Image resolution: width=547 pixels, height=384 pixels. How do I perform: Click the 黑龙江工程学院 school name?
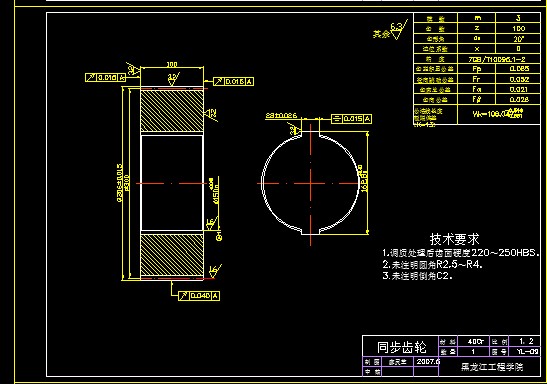(x=492, y=367)
